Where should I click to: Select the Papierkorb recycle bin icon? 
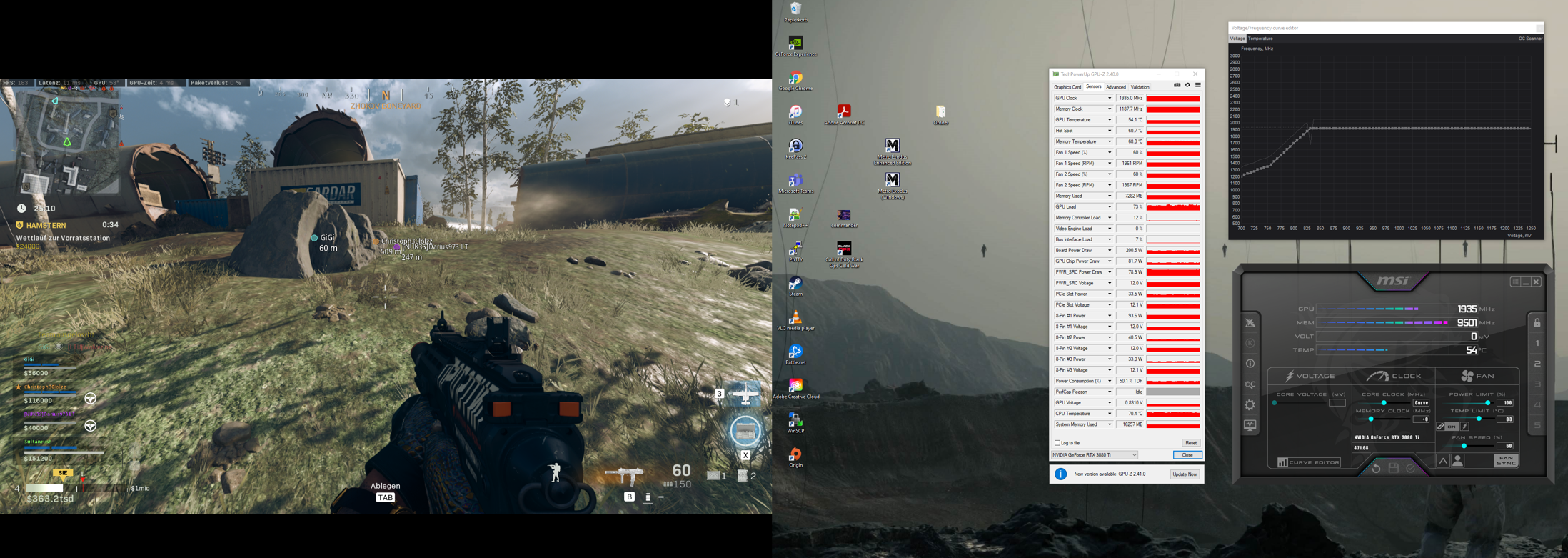795,12
